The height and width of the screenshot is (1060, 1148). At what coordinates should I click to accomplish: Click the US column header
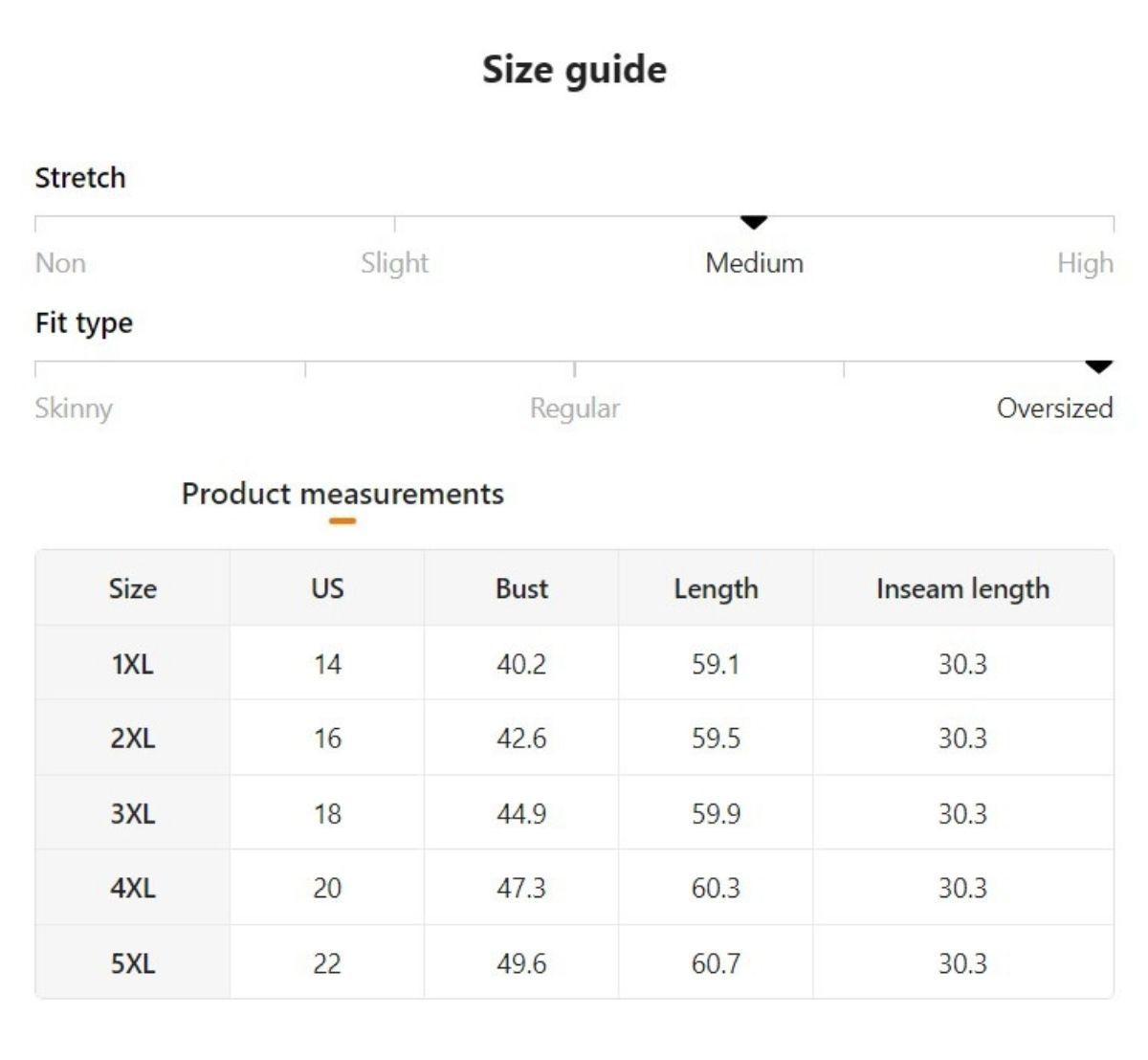pyautogui.click(x=327, y=588)
